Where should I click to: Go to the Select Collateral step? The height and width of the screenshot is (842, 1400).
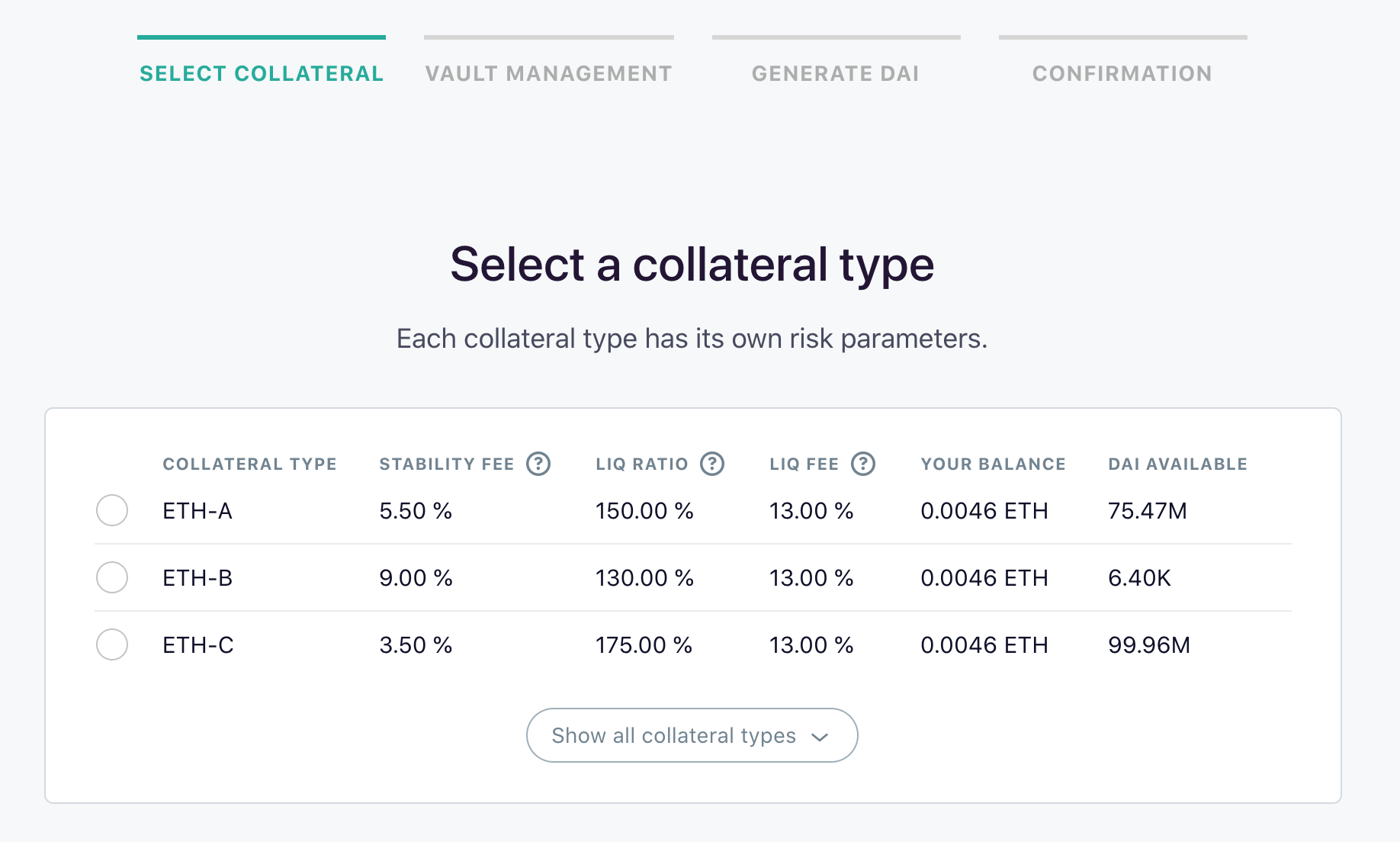[262, 73]
